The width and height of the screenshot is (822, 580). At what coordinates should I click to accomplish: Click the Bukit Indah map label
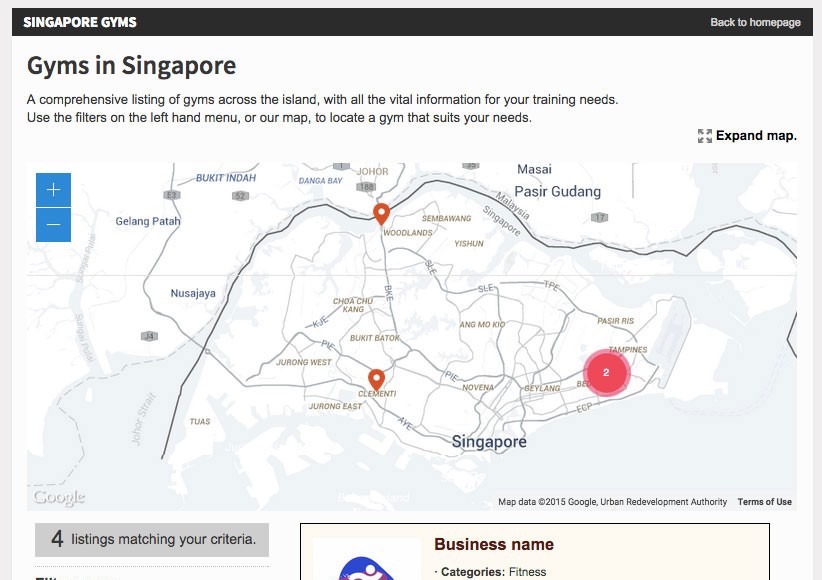(226, 178)
